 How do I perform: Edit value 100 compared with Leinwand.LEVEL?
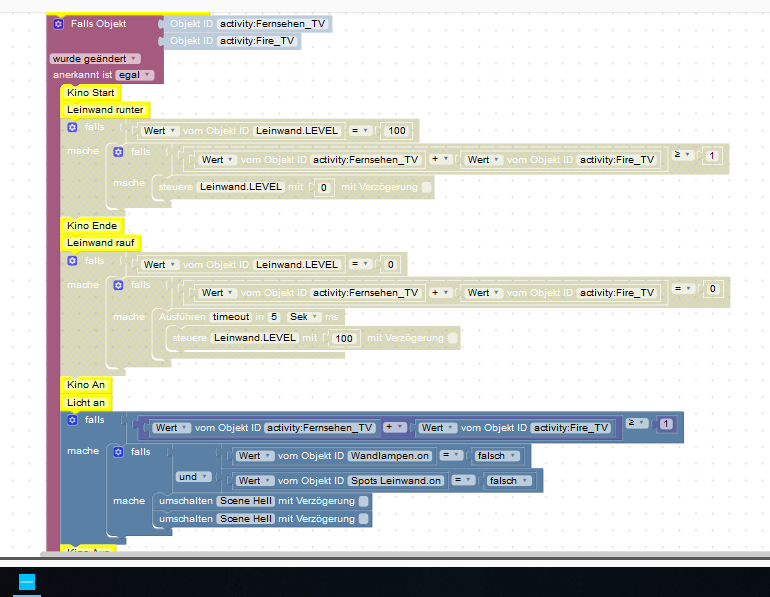397,131
